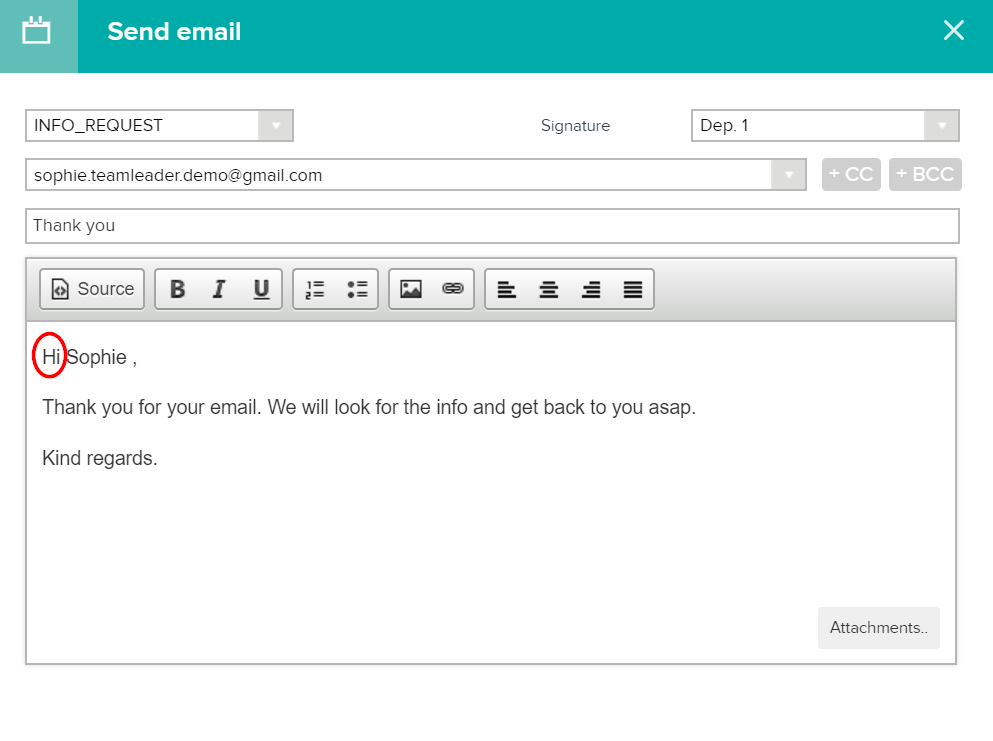The width and height of the screenshot is (993, 741).
Task: Open the recipient email address dropdown
Action: point(788,175)
